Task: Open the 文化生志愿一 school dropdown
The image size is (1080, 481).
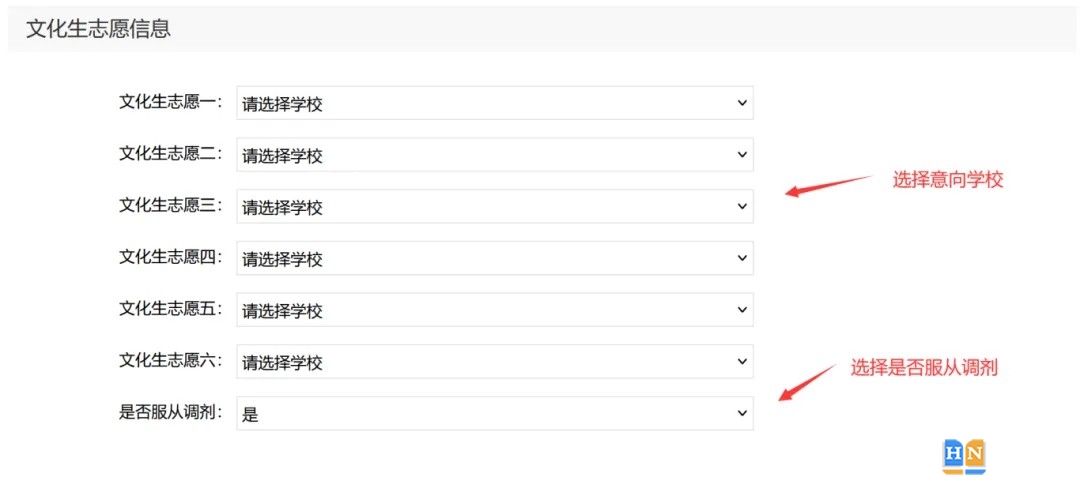Action: pos(495,103)
